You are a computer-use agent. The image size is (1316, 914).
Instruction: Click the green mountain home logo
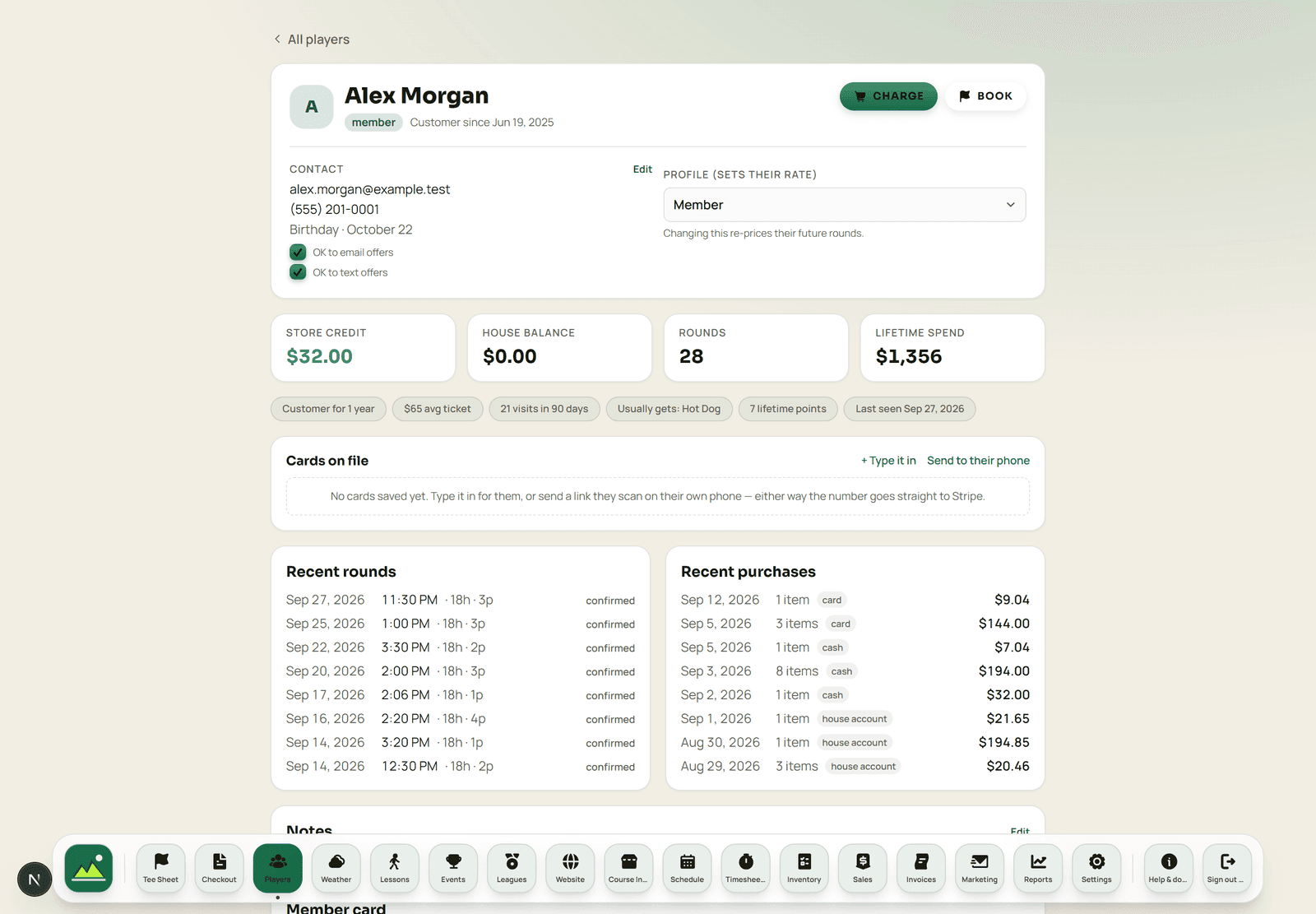tap(89, 868)
